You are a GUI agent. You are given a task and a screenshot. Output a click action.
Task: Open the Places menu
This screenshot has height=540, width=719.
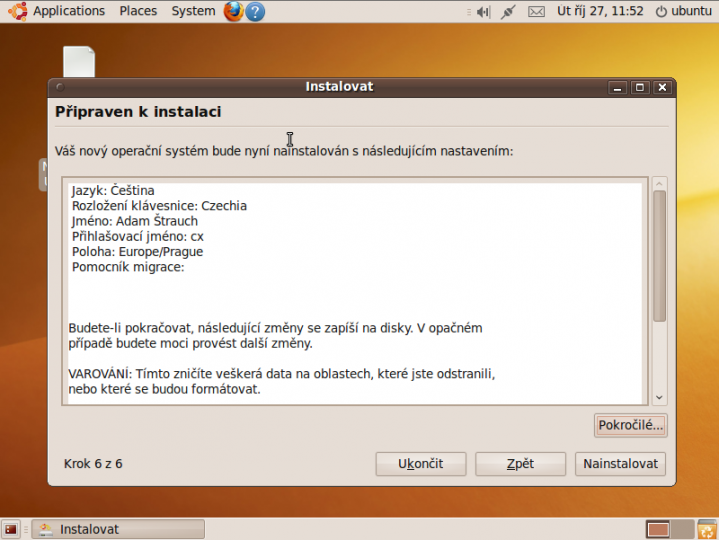(138, 11)
